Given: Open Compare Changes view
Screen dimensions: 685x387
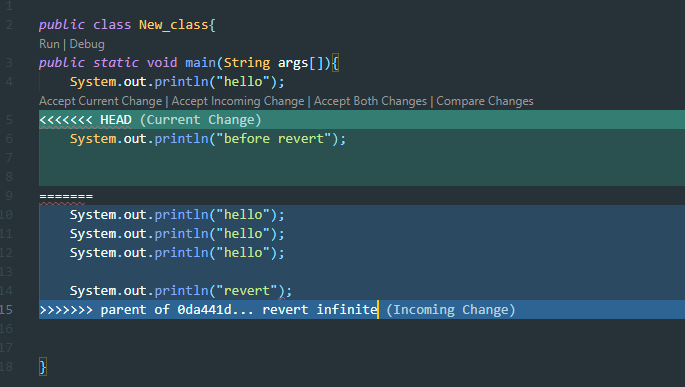Looking at the screenshot, I should [484, 101].
